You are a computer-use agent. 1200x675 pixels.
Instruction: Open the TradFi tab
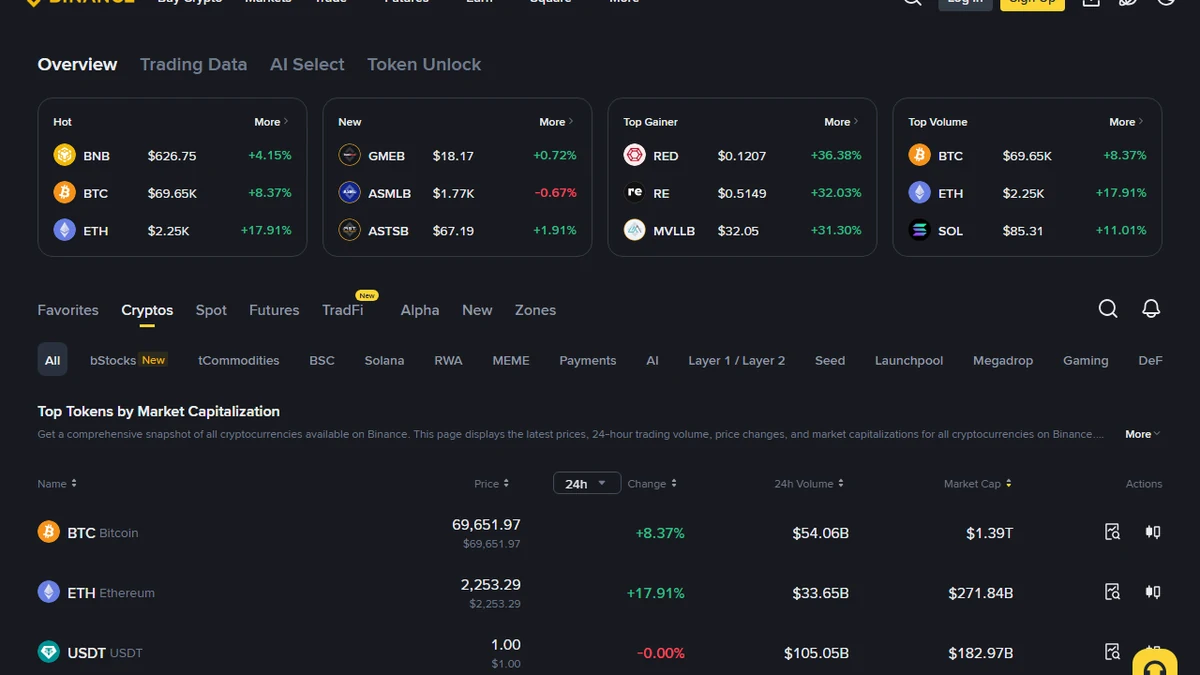pos(343,310)
